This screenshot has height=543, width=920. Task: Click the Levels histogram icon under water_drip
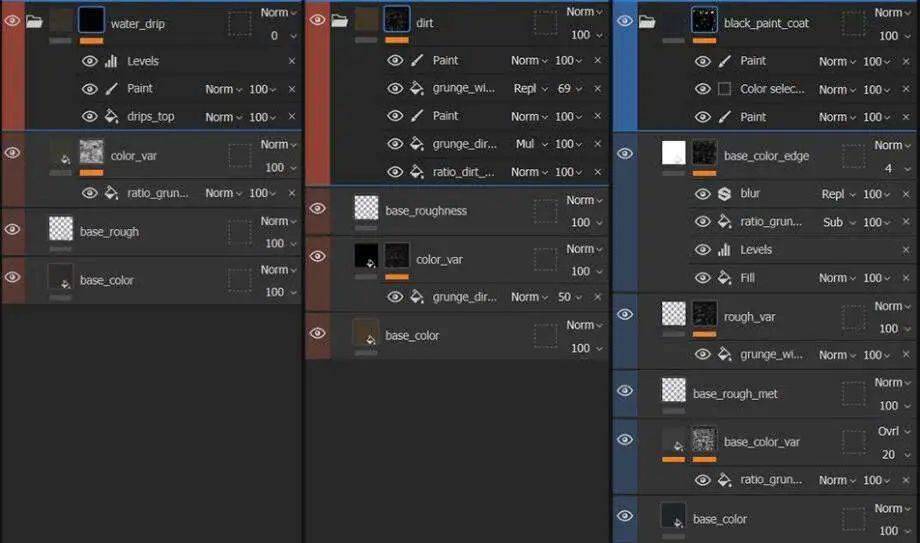tap(111, 61)
